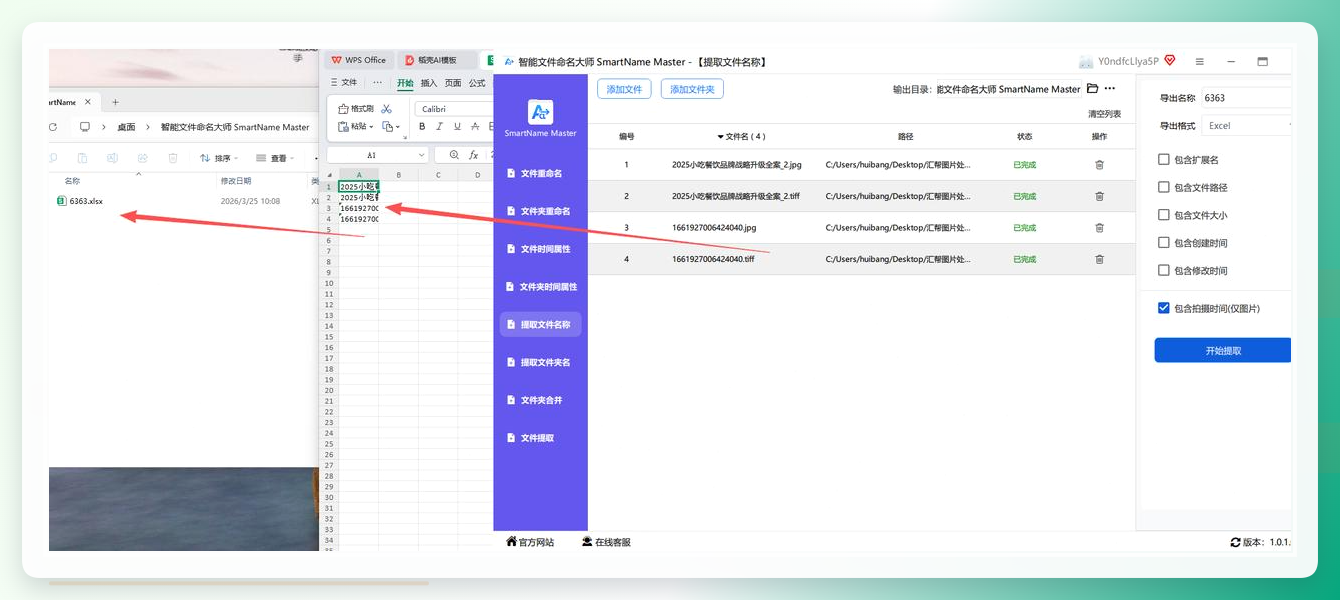Click the 导出名称 input field
This screenshot has width=1340, height=600.
pos(1246,98)
